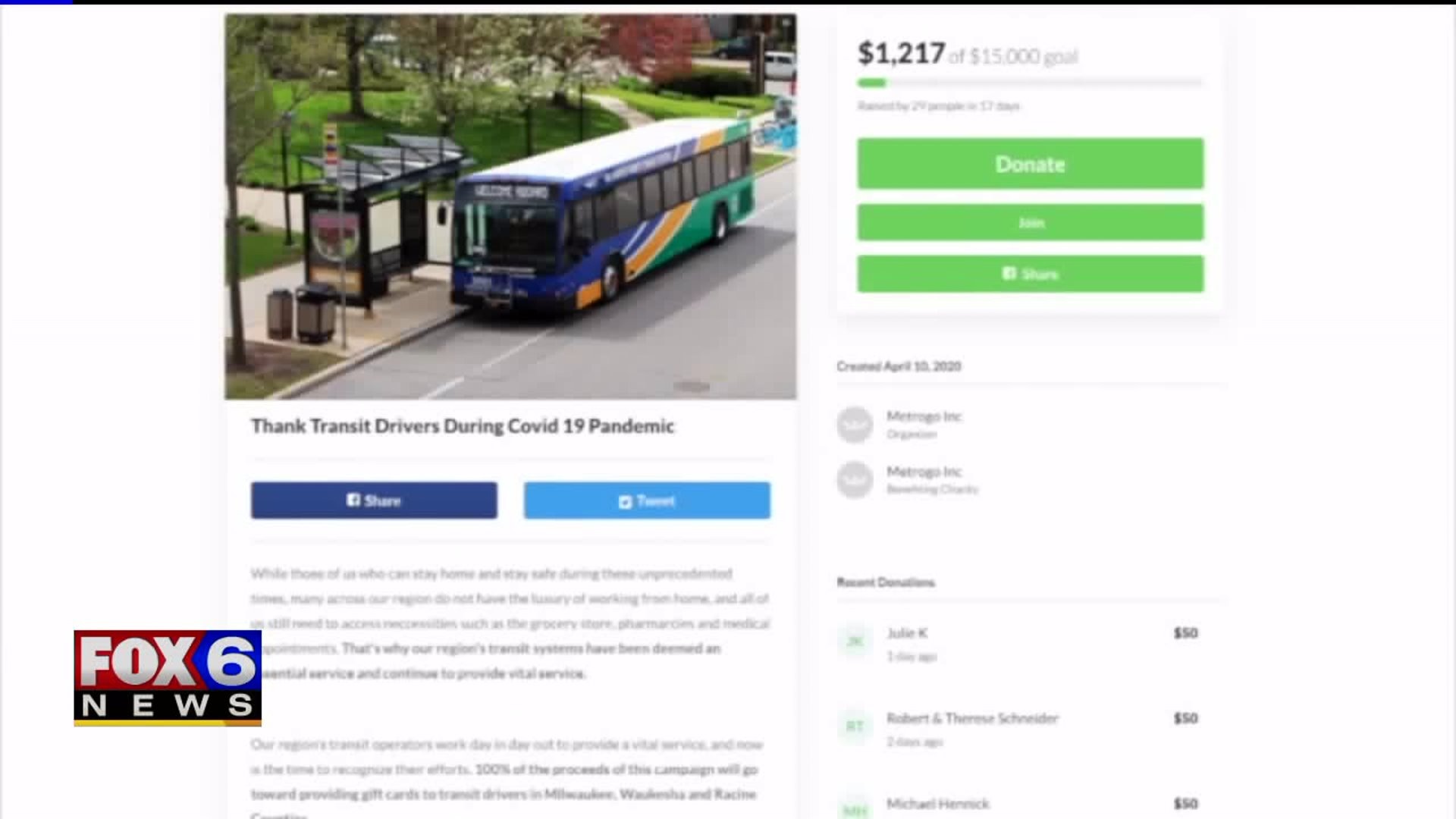This screenshot has height=819, width=1456.
Task: Click the Facebook icon in the blue Share button
Action: point(353,500)
